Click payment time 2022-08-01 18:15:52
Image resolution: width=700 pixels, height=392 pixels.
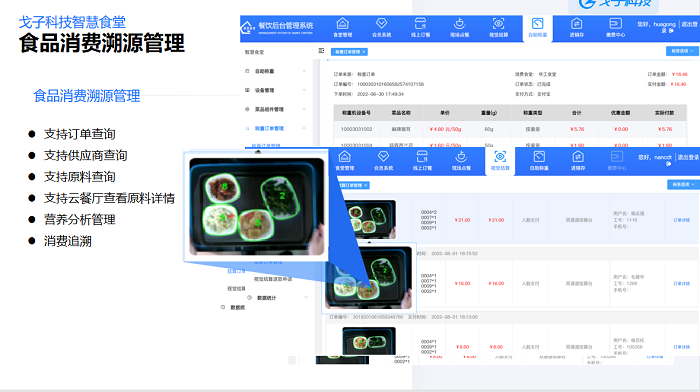click(454, 254)
